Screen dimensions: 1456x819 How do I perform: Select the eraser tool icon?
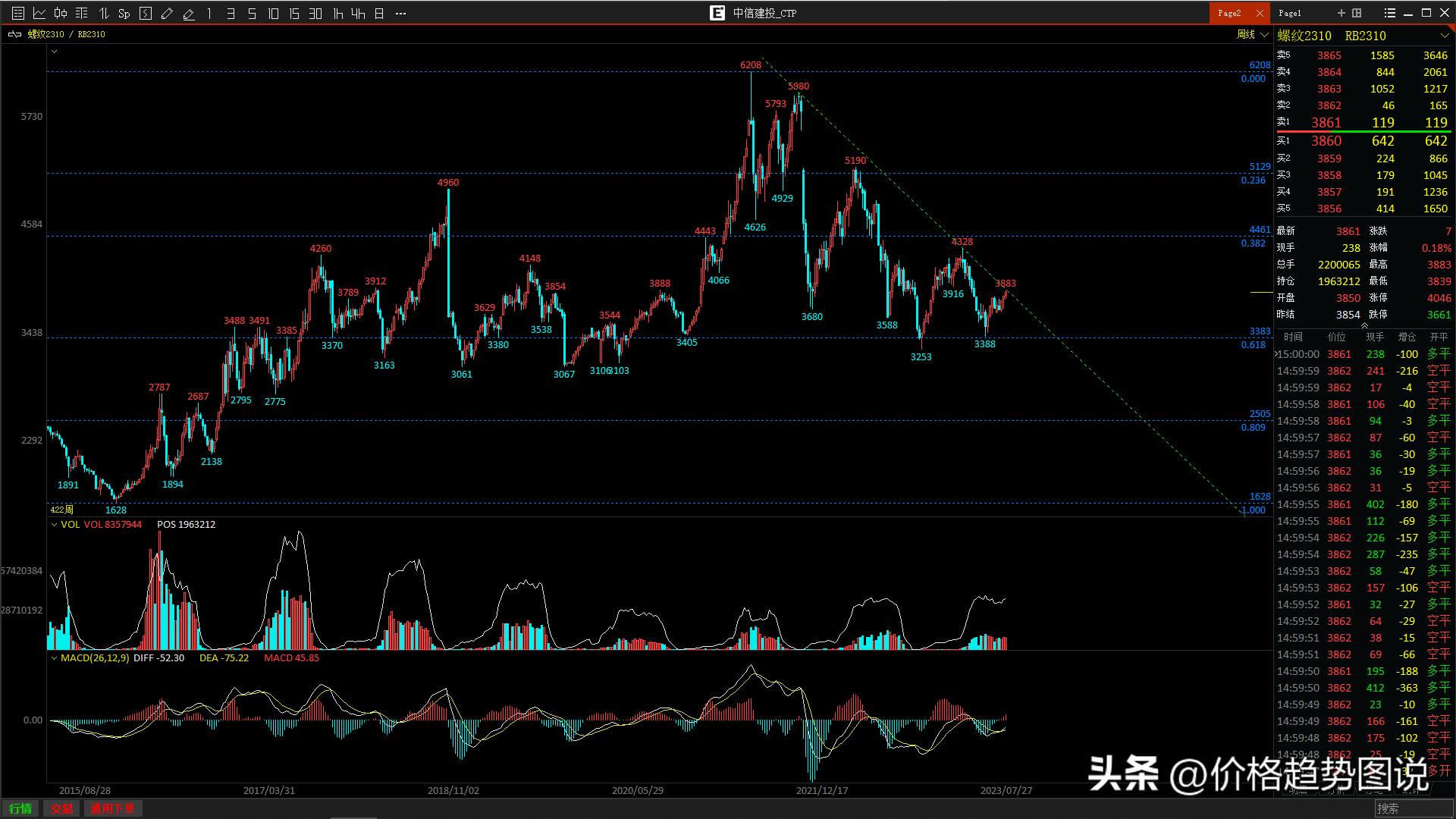(x=189, y=13)
